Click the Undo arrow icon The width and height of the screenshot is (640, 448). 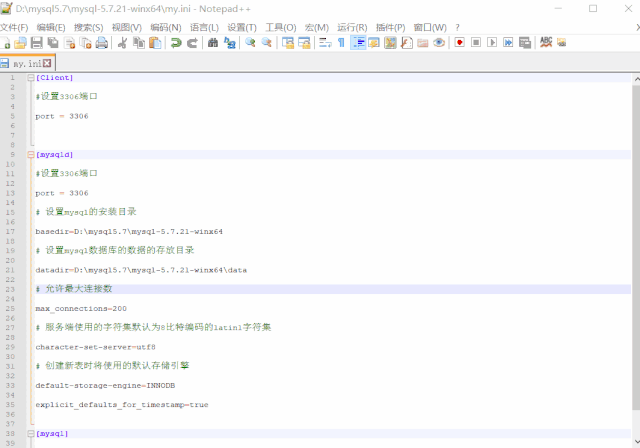[x=176, y=43]
